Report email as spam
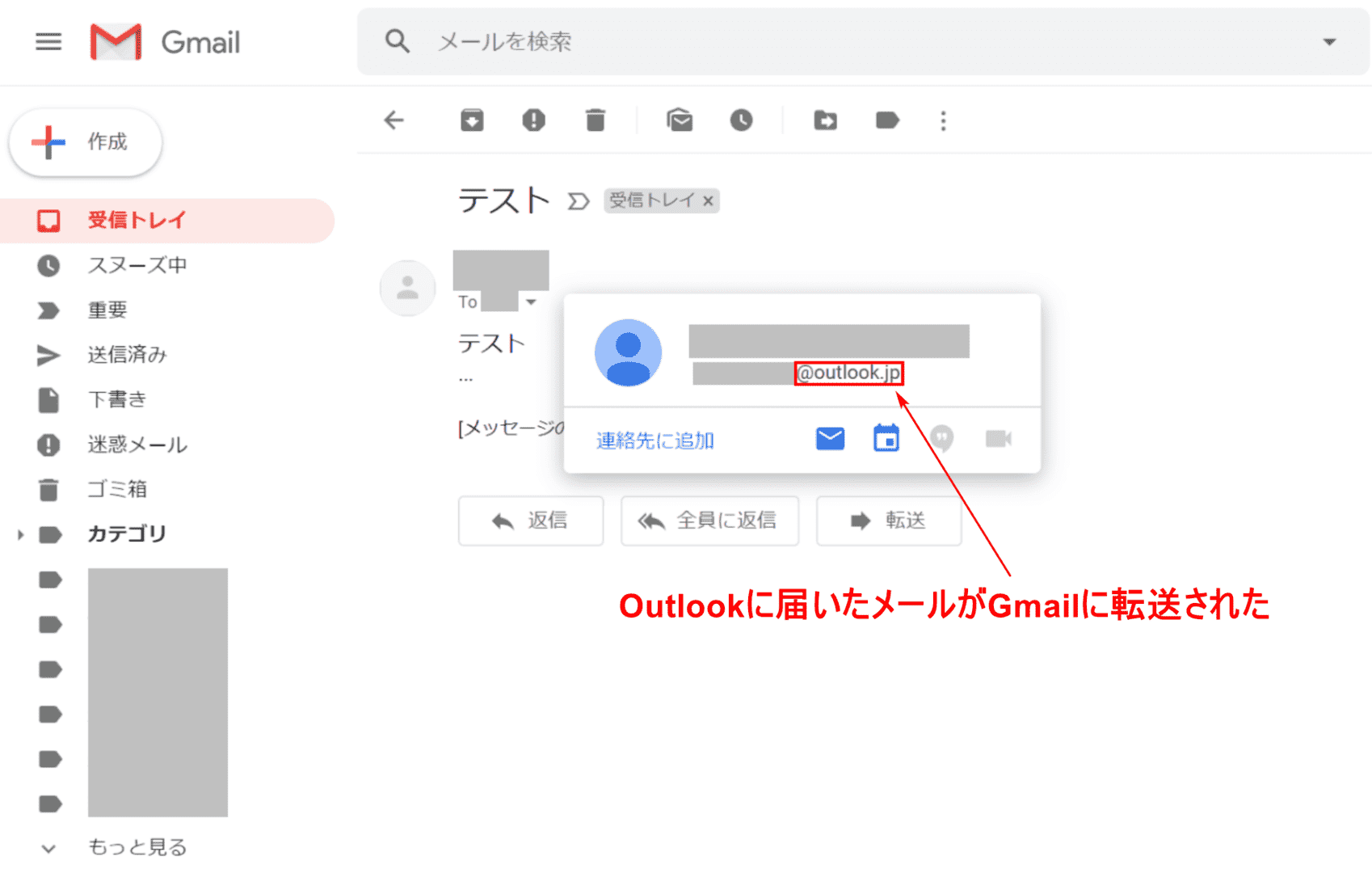1372x873 pixels. click(x=533, y=120)
